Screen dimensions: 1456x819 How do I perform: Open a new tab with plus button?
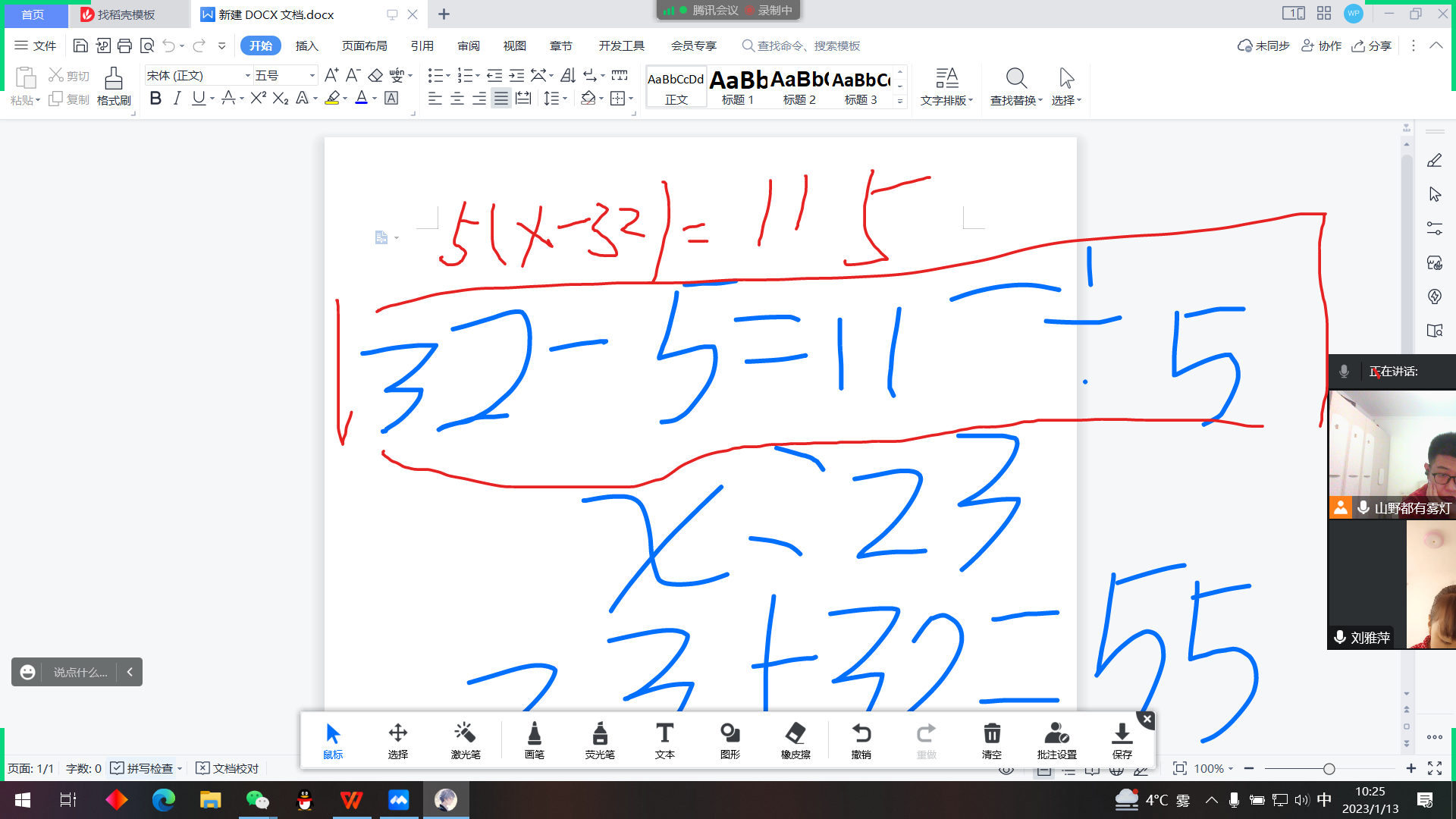click(444, 14)
